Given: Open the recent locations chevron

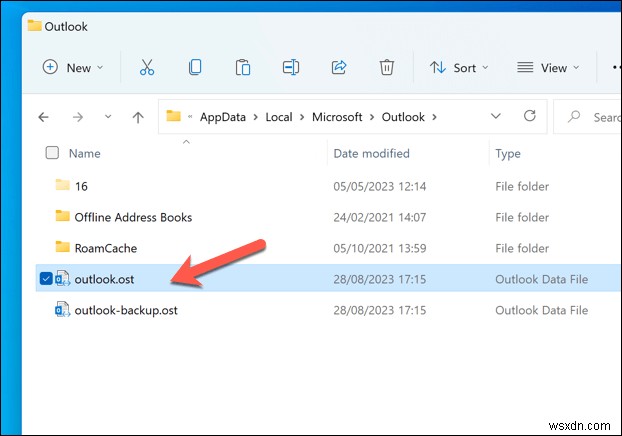Looking at the screenshot, I should [x=108, y=117].
